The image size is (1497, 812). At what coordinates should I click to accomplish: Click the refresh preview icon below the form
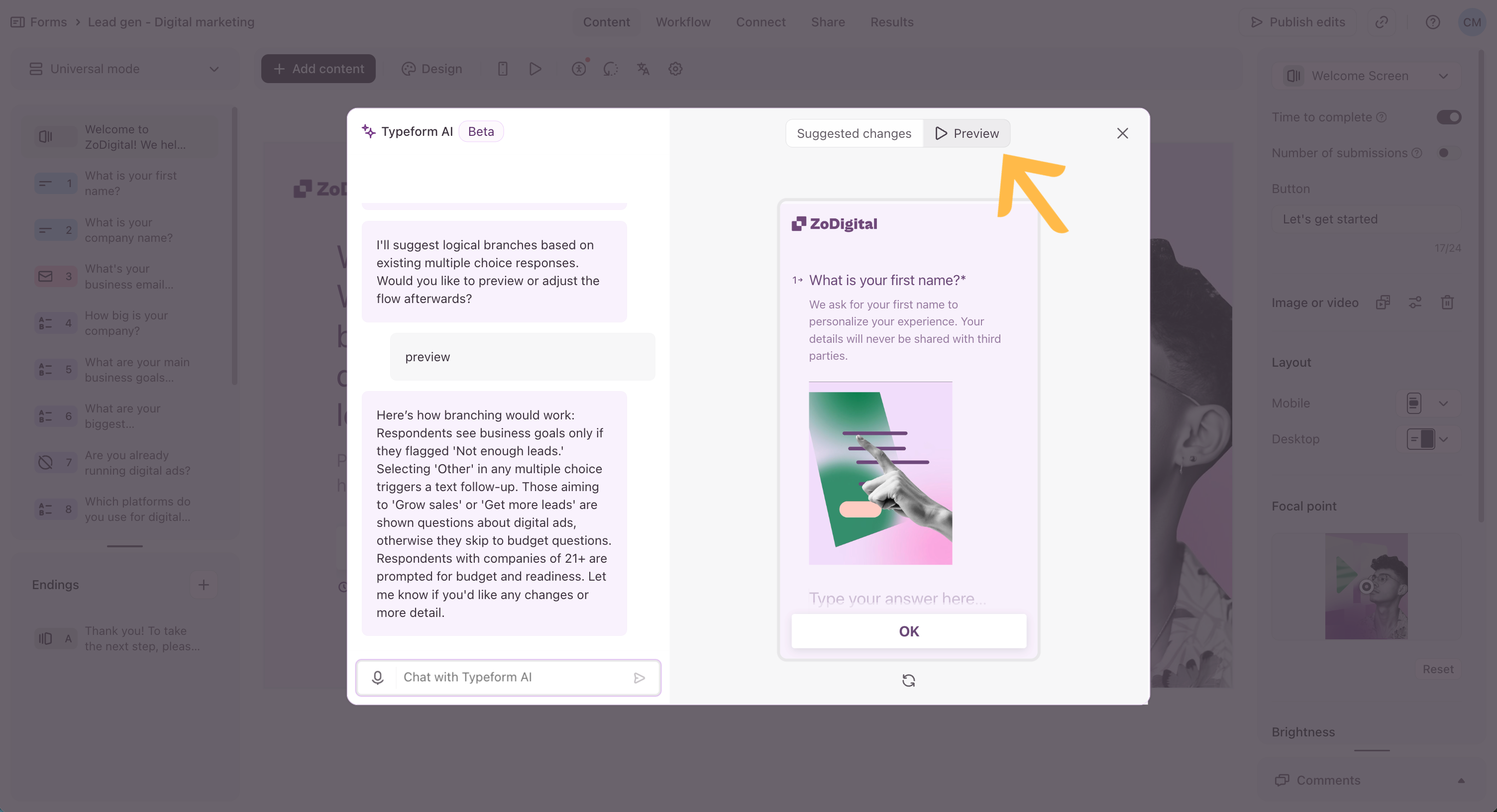(908, 680)
